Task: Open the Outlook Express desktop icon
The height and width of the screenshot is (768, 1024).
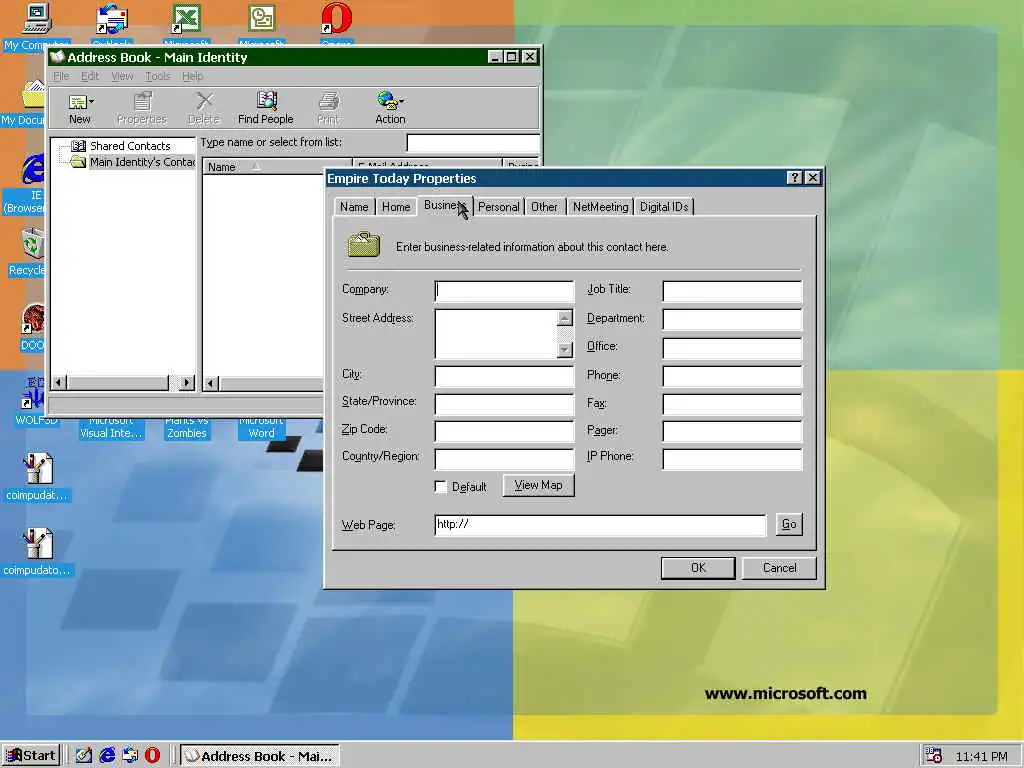Action: 112,18
